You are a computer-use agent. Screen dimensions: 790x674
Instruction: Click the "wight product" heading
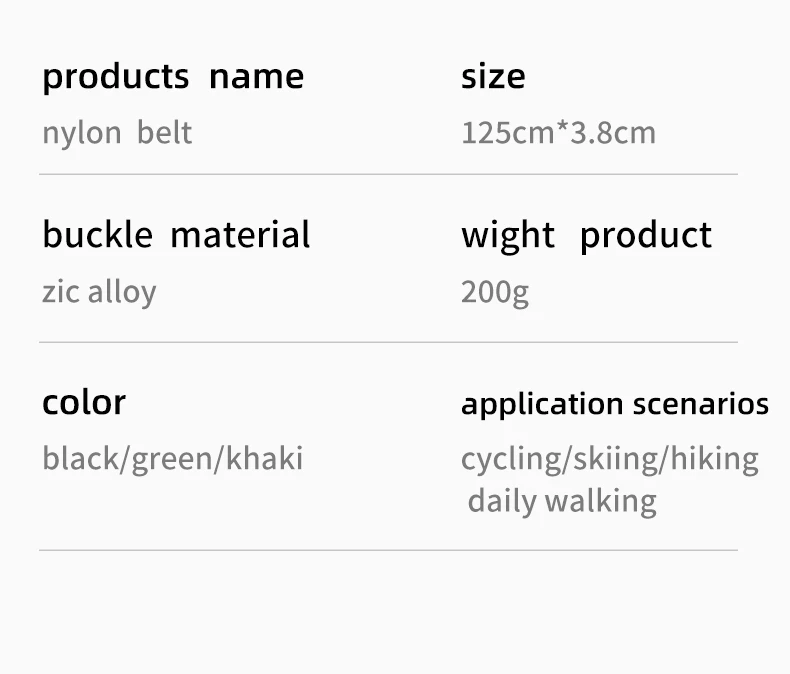click(586, 235)
